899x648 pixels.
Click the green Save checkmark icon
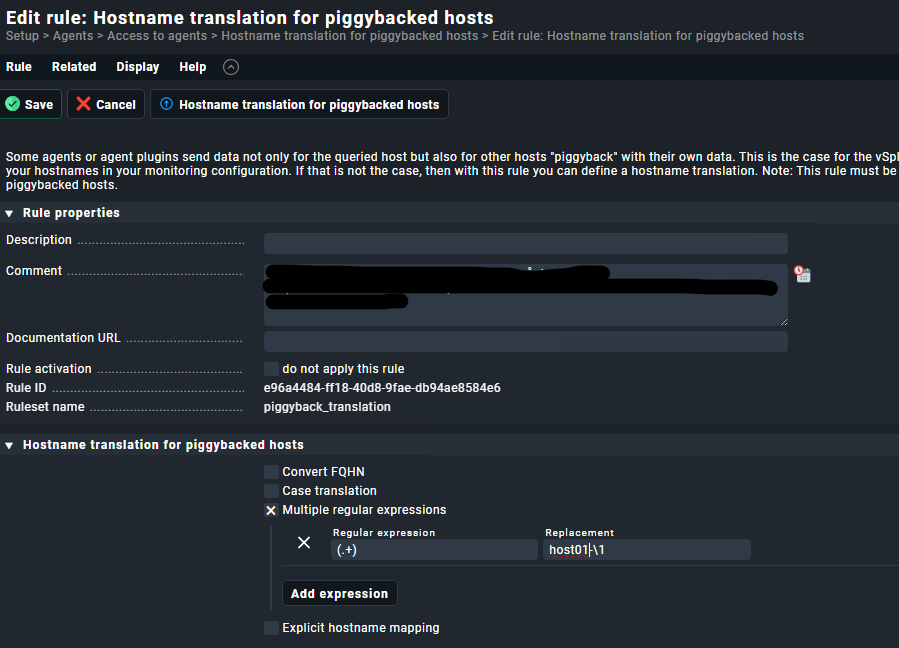tap(13, 104)
